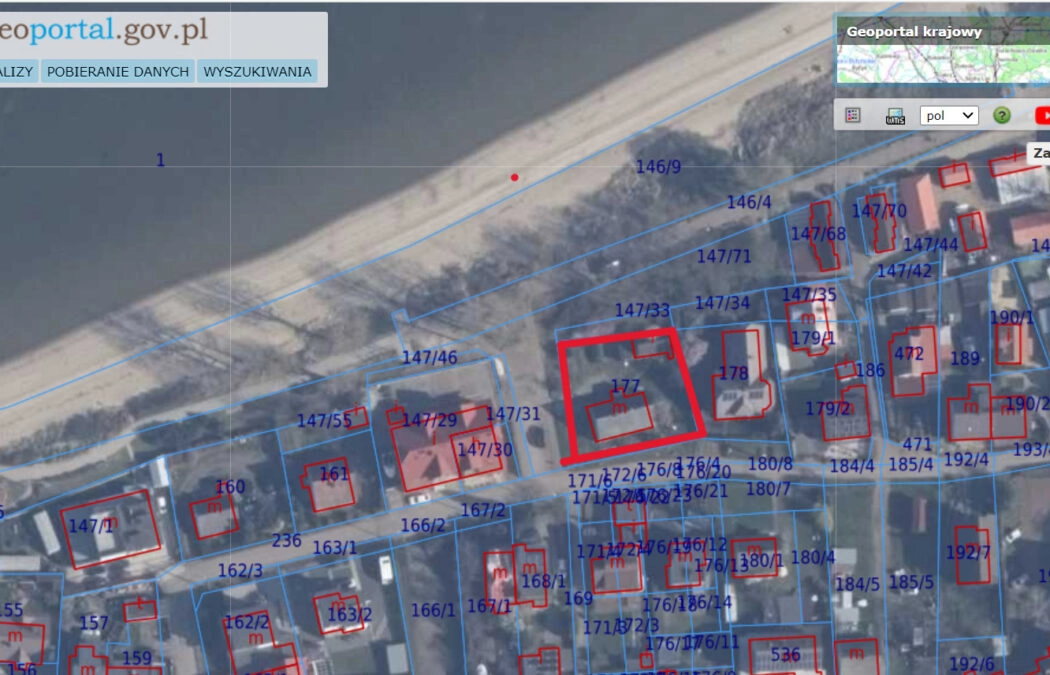Click parcel label 177 in red outline

(x=625, y=386)
